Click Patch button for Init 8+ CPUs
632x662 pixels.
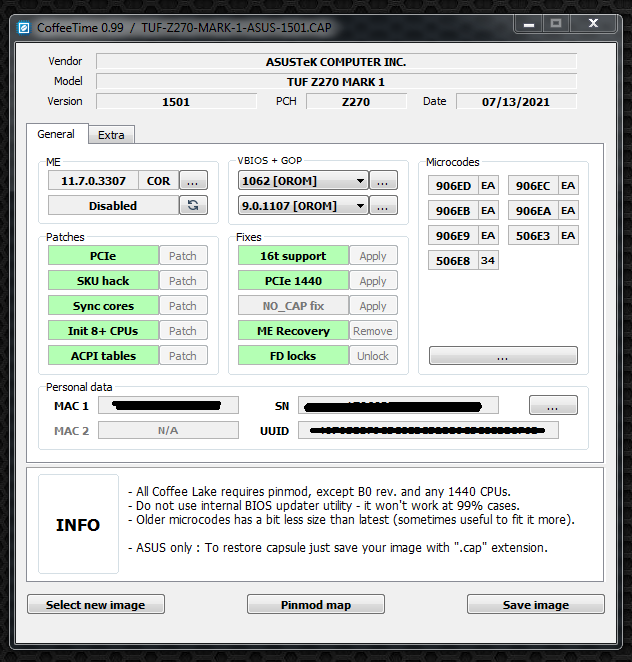(183, 331)
